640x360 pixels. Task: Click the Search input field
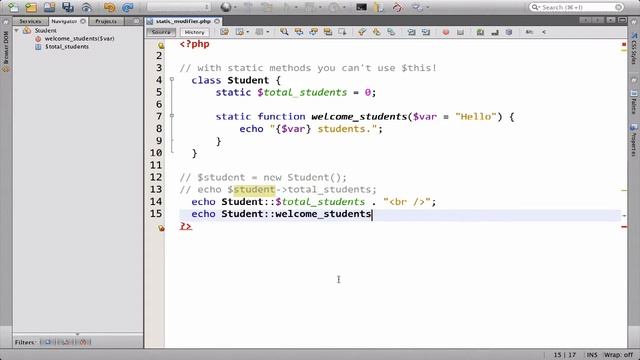point(577,7)
